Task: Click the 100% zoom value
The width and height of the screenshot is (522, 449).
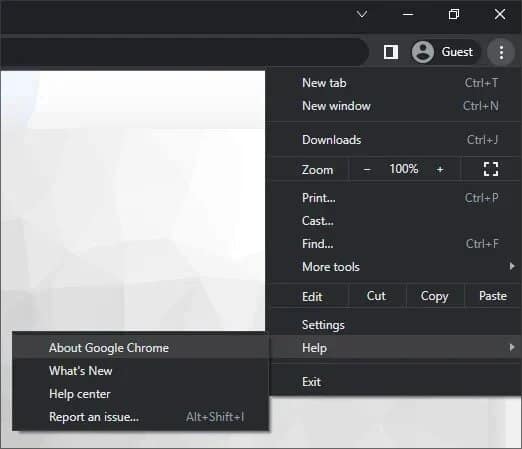Action: click(x=403, y=169)
